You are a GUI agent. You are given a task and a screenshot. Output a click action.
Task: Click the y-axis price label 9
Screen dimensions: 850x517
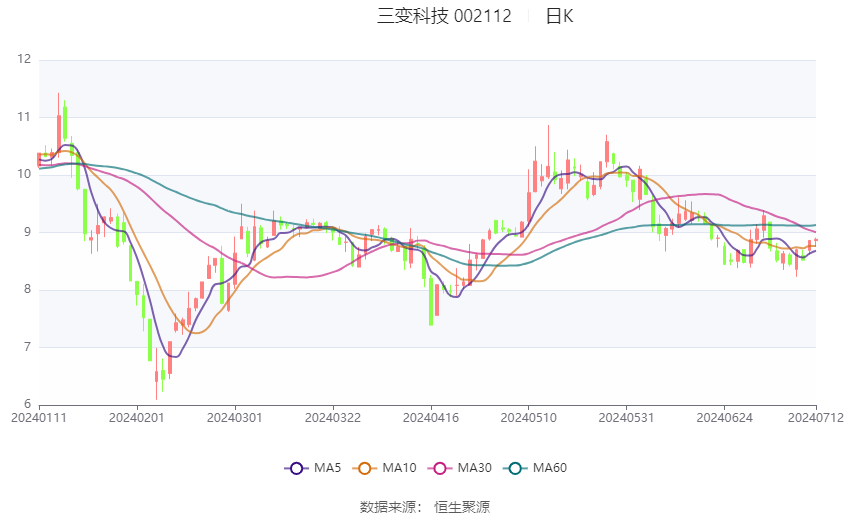pos(27,232)
